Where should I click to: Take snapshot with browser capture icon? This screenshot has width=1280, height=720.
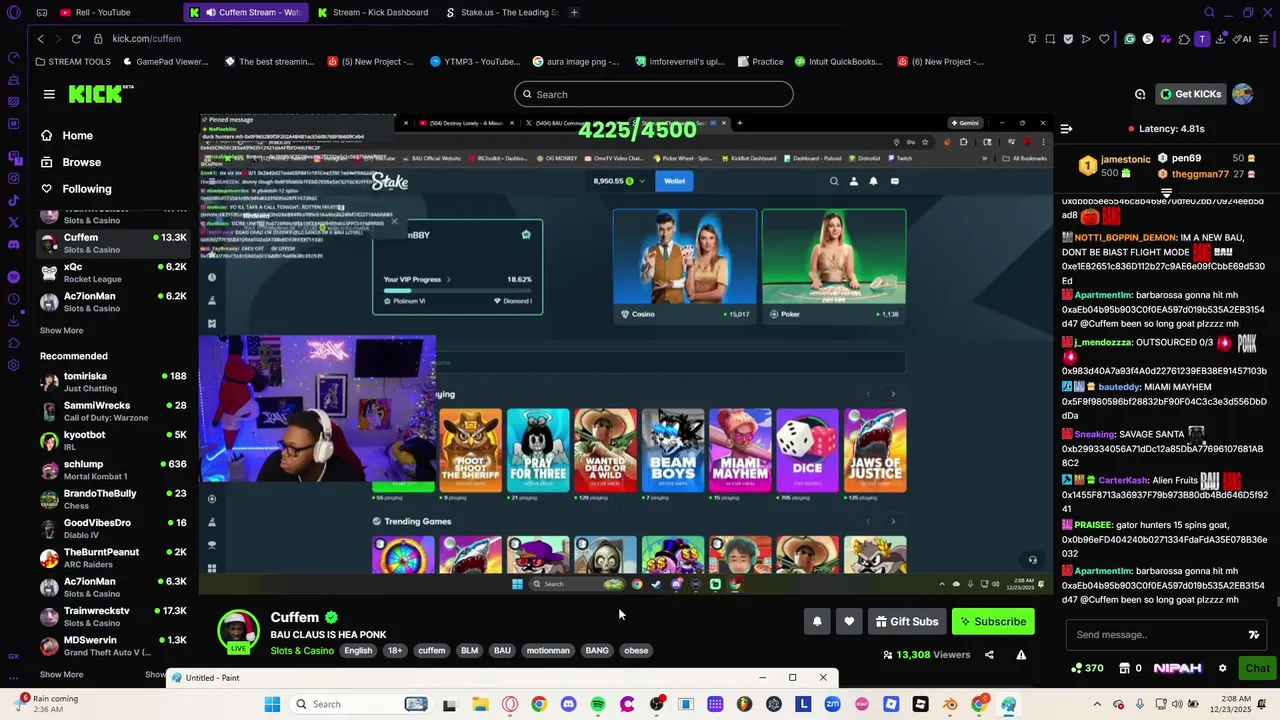[x=1050, y=39]
